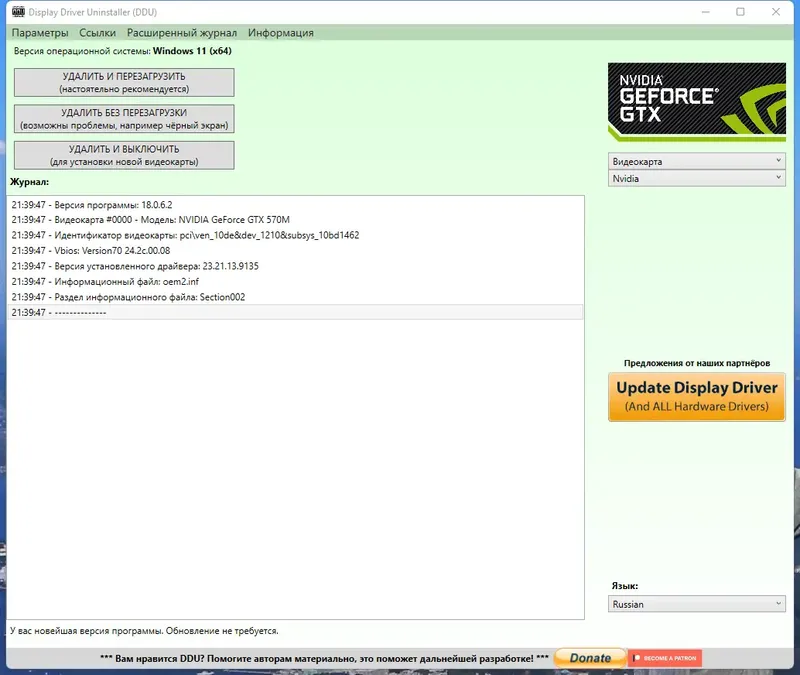This screenshot has width=800, height=675.
Task: Open the Update Display Driver partner banner
Action: pyautogui.click(x=696, y=396)
